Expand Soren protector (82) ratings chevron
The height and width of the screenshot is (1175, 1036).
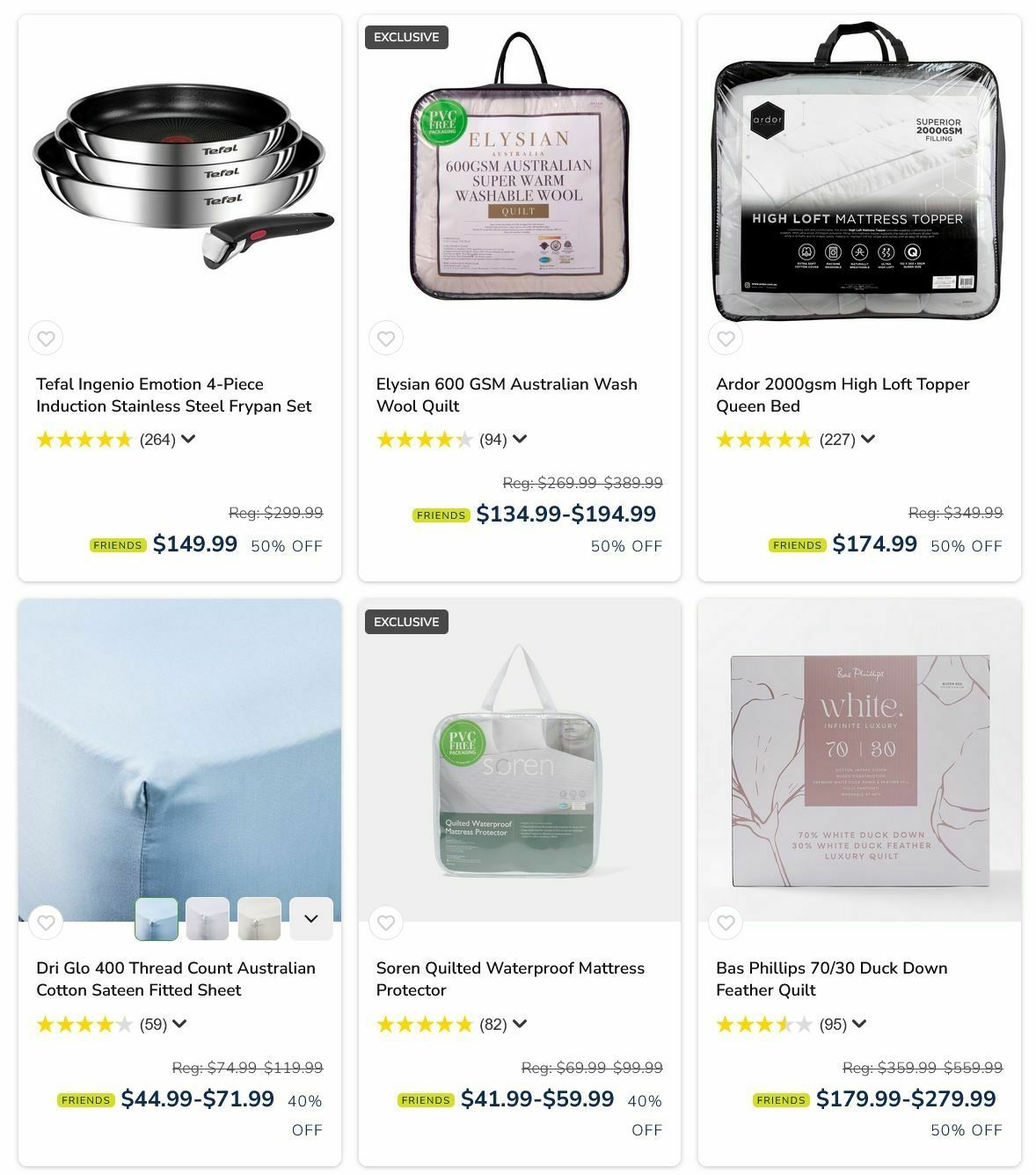point(520,1024)
